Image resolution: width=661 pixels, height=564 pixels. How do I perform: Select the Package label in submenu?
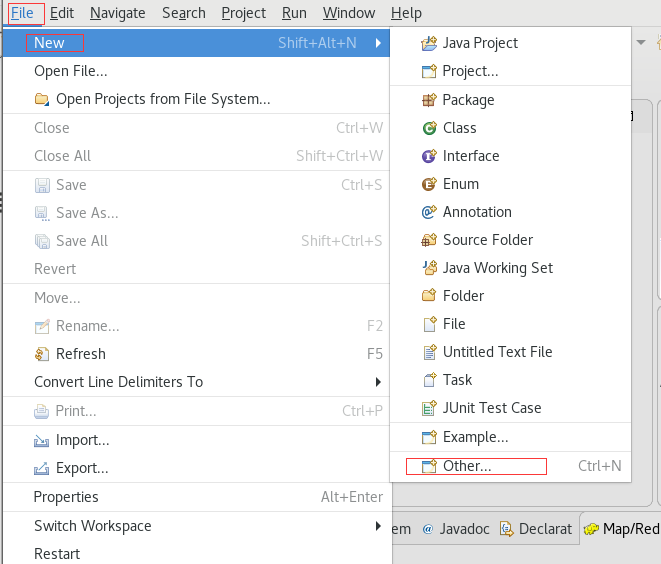point(468,100)
